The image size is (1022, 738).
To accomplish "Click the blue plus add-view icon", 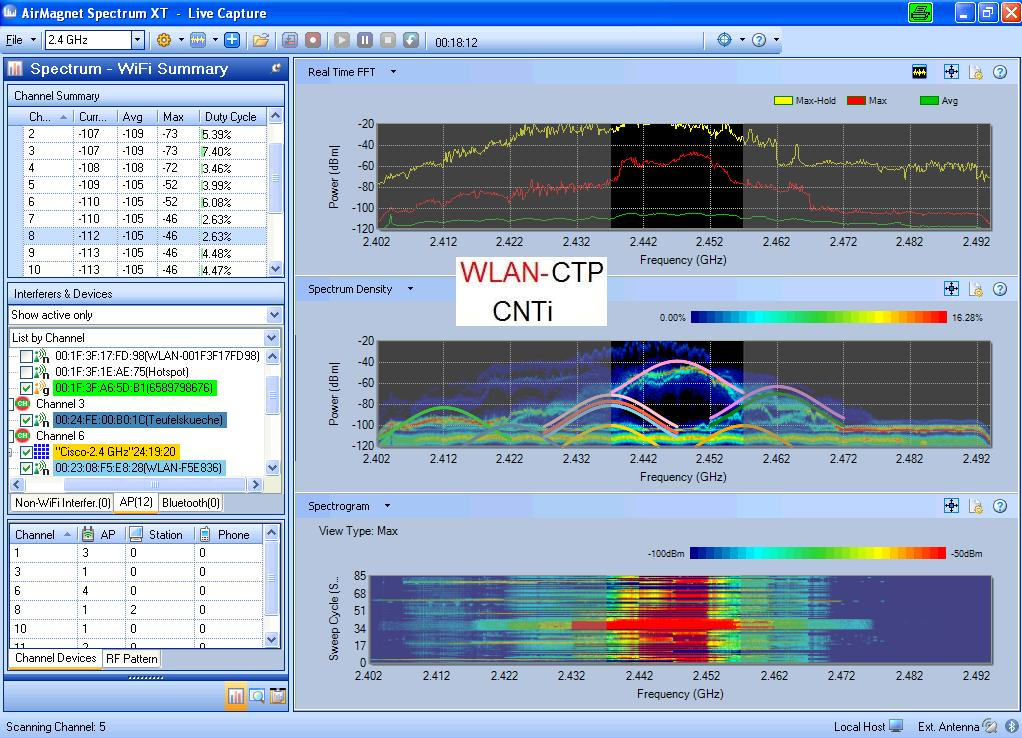I will point(232,40).
